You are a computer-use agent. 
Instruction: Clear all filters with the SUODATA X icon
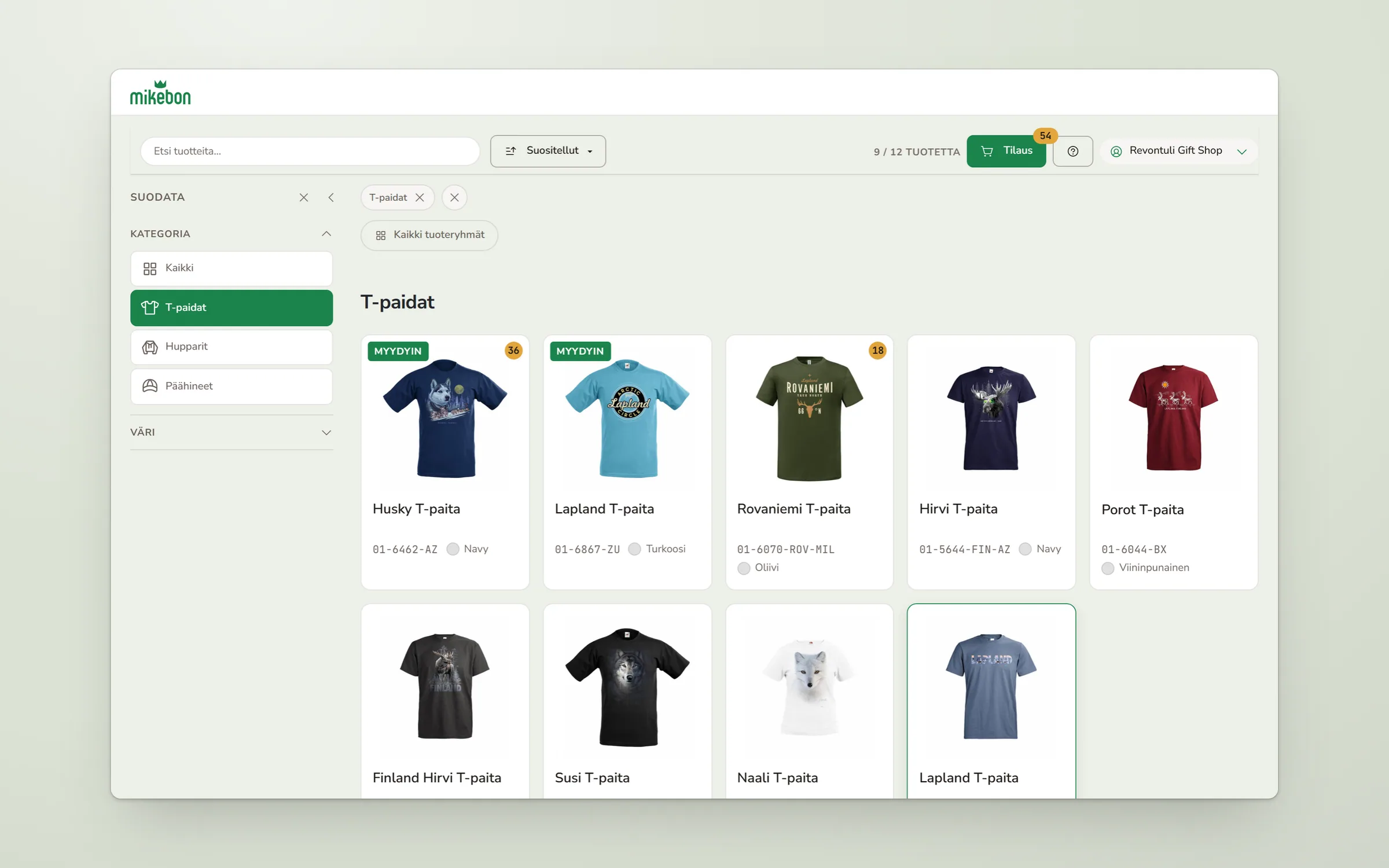pyautogui.click(x=303, y=197)
